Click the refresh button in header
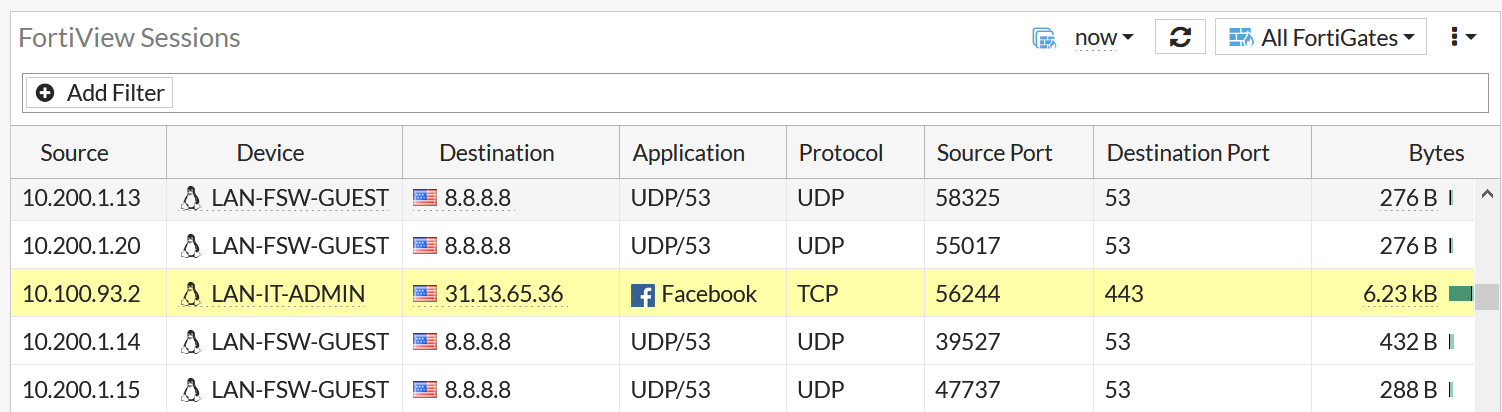Image resolution: width=1502 pixels, height=412 pixels. (x=1180, y=37)
